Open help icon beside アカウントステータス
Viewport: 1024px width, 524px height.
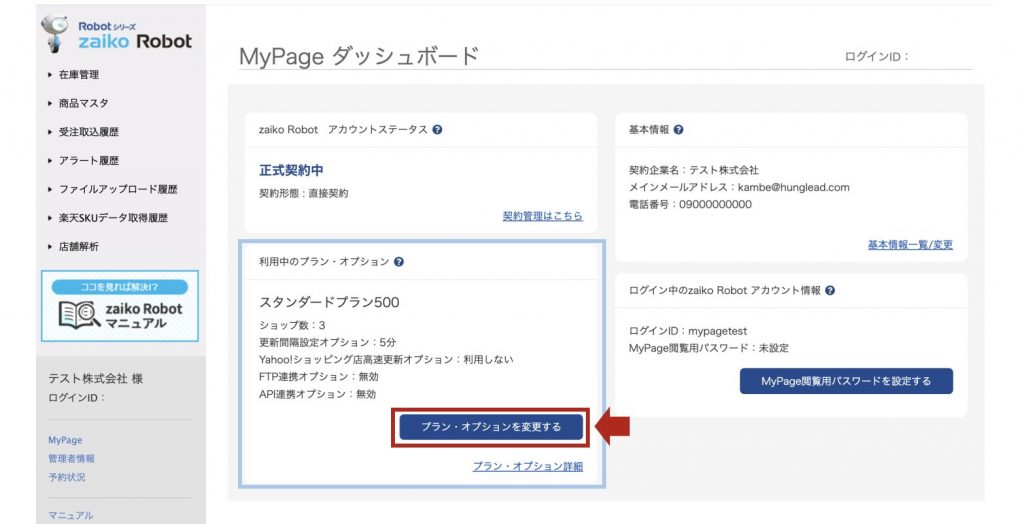438,129
